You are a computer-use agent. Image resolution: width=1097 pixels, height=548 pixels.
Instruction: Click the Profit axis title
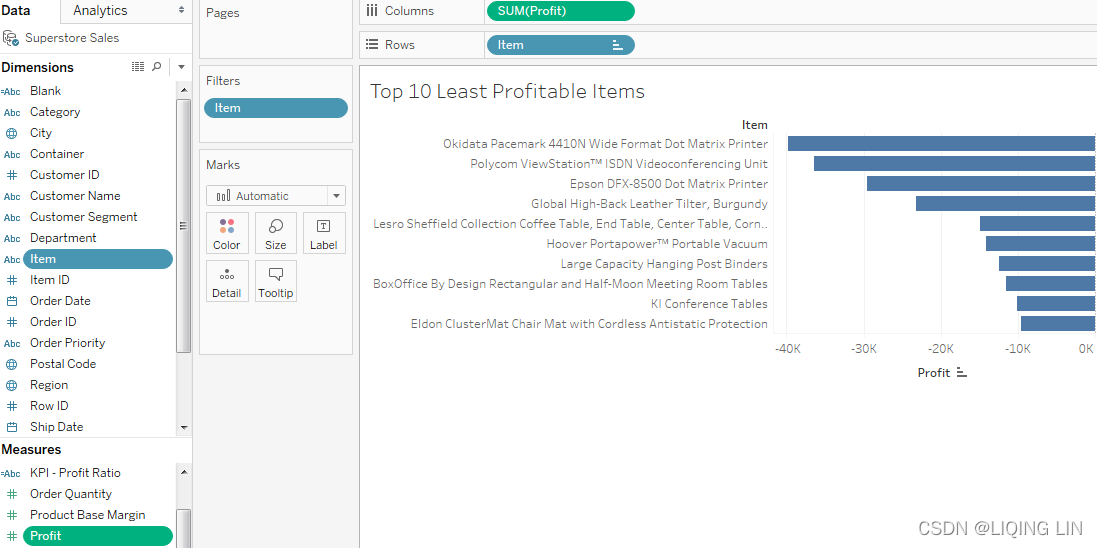coord(934,373)
